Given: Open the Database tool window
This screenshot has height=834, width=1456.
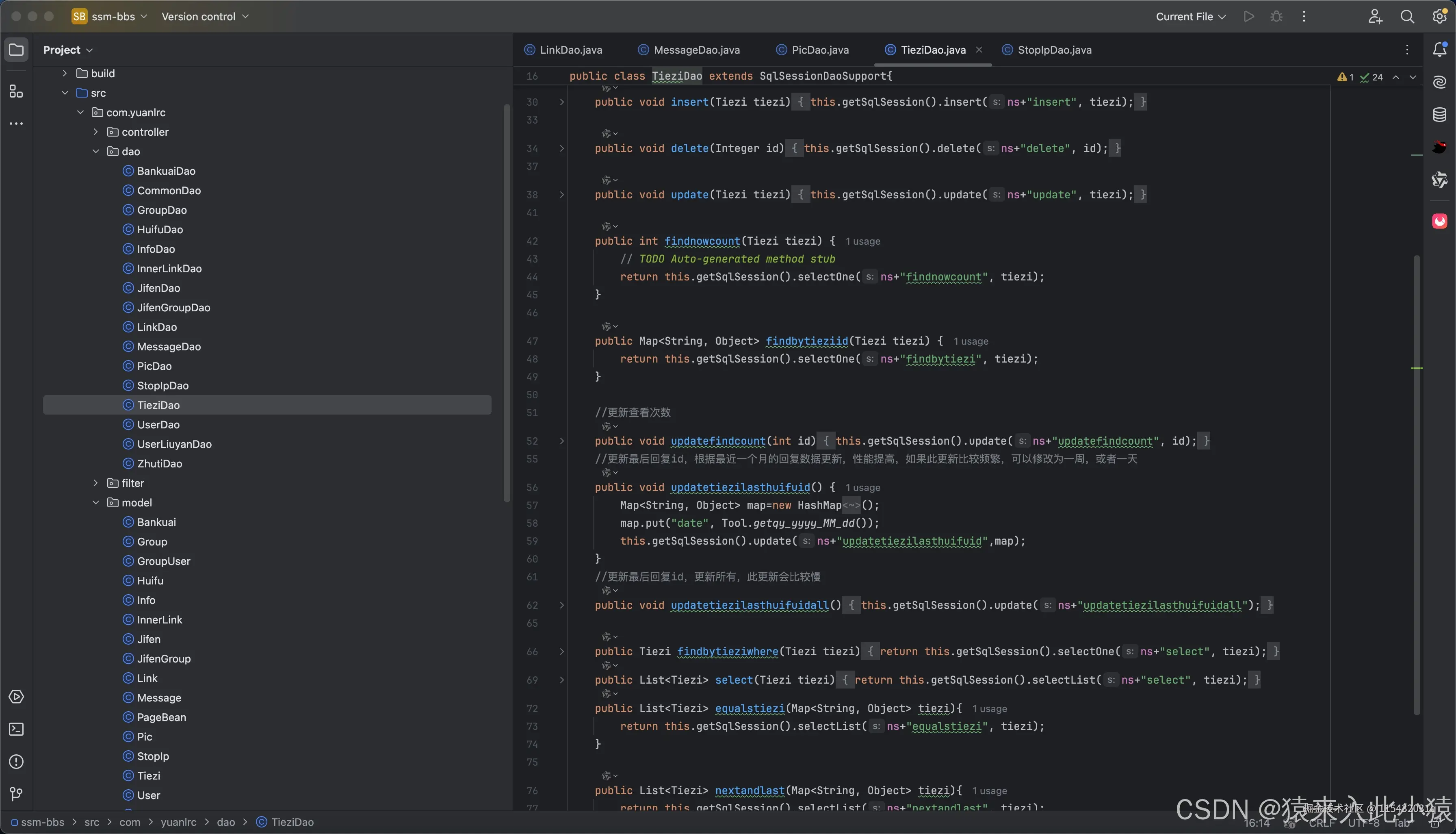Looking at the screenshot, I should 1439,115.
